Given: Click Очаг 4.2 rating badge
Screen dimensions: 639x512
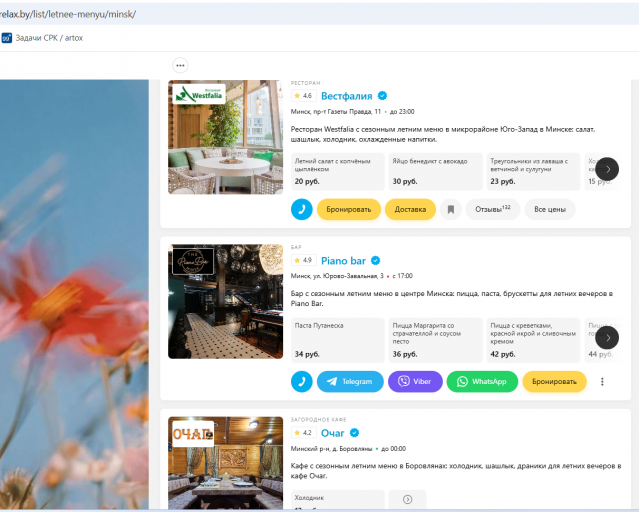Looking at the screenshot, I should [x=304, y=433].
